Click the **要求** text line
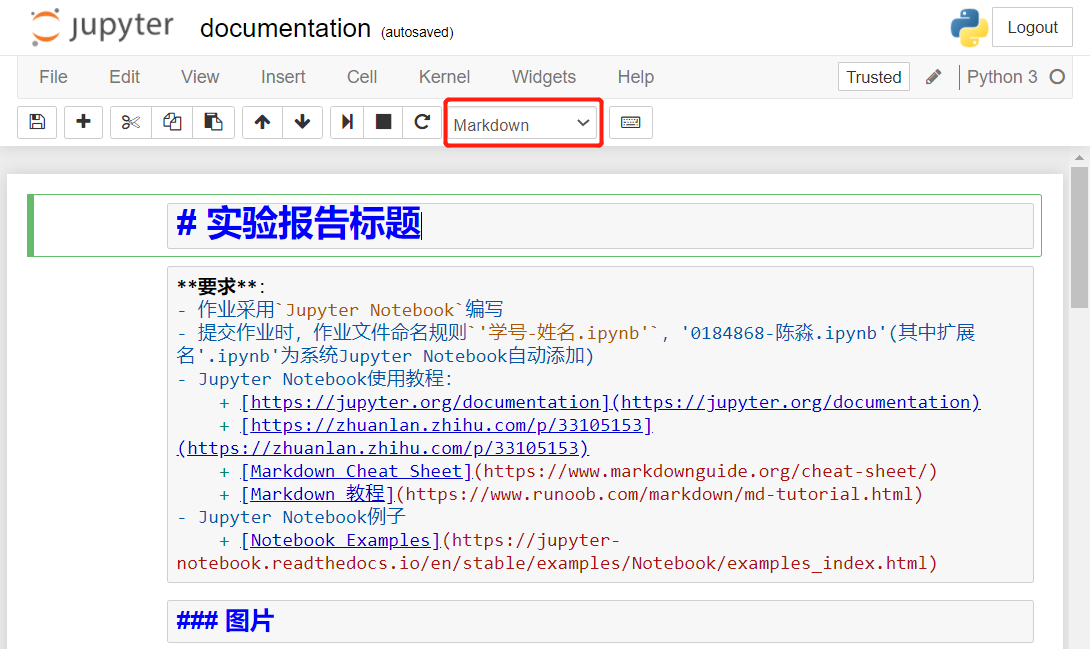Image resolution: width=1090 pixels, height=649 pixels. (221, 286)
